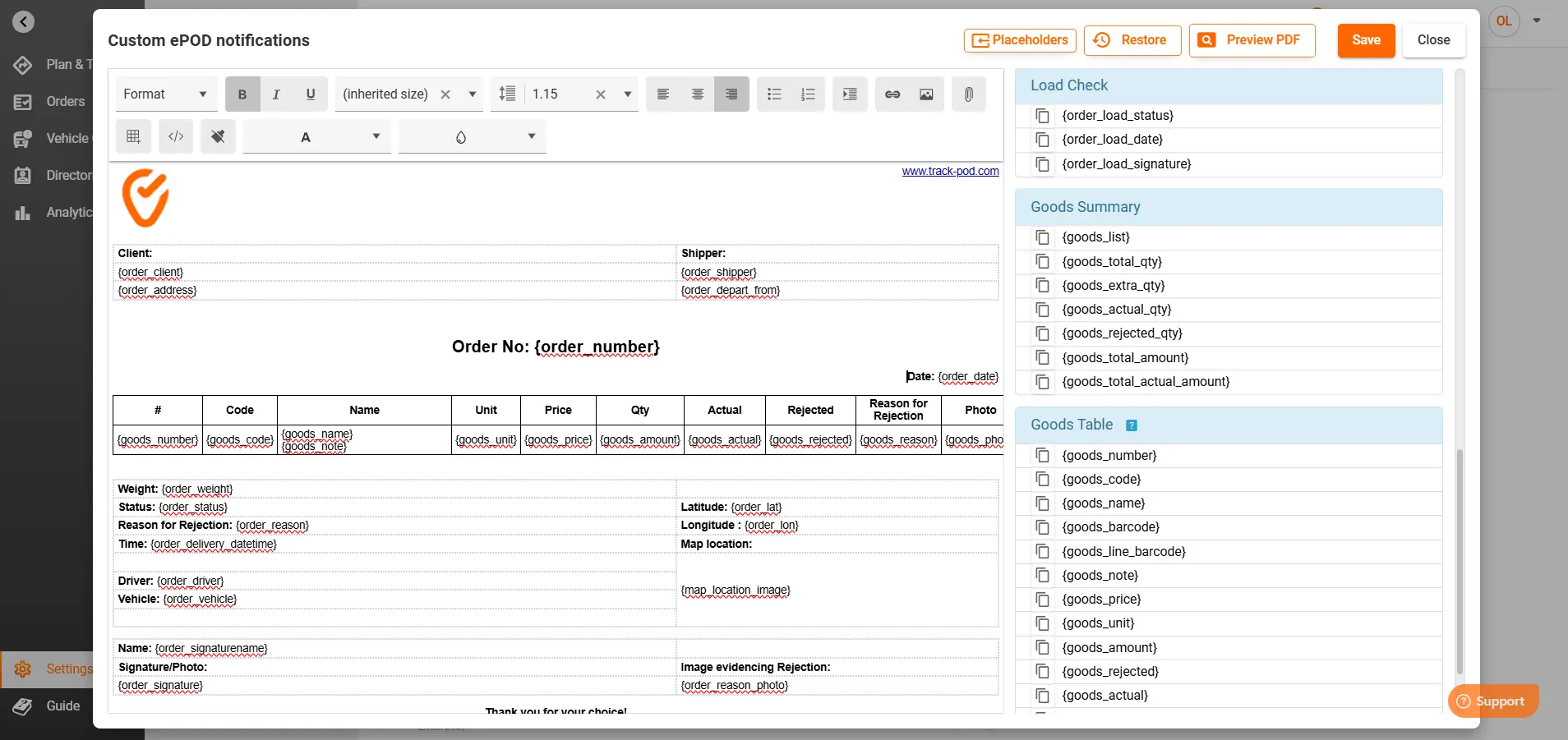Toggle right text alignment
Viewport: 1568px width, 740px height.
[x=731, y=94]
